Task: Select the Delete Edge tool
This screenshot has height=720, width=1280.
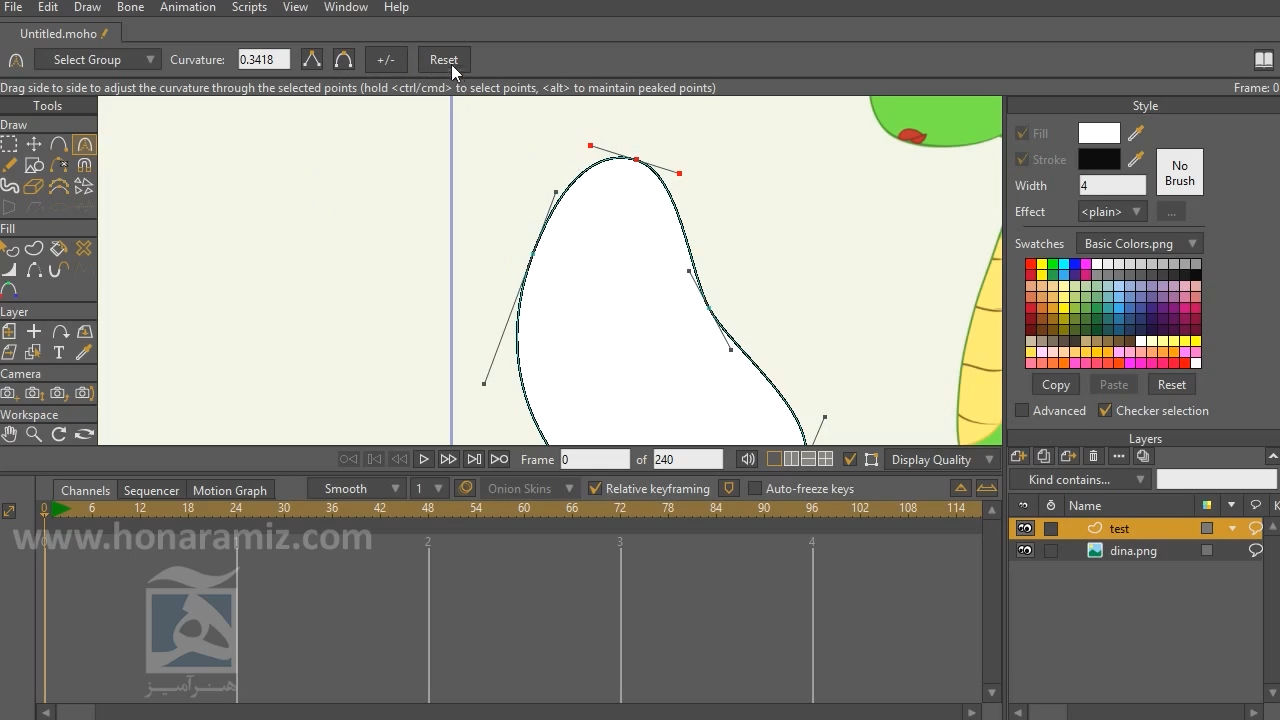Action: click(59, 165)
